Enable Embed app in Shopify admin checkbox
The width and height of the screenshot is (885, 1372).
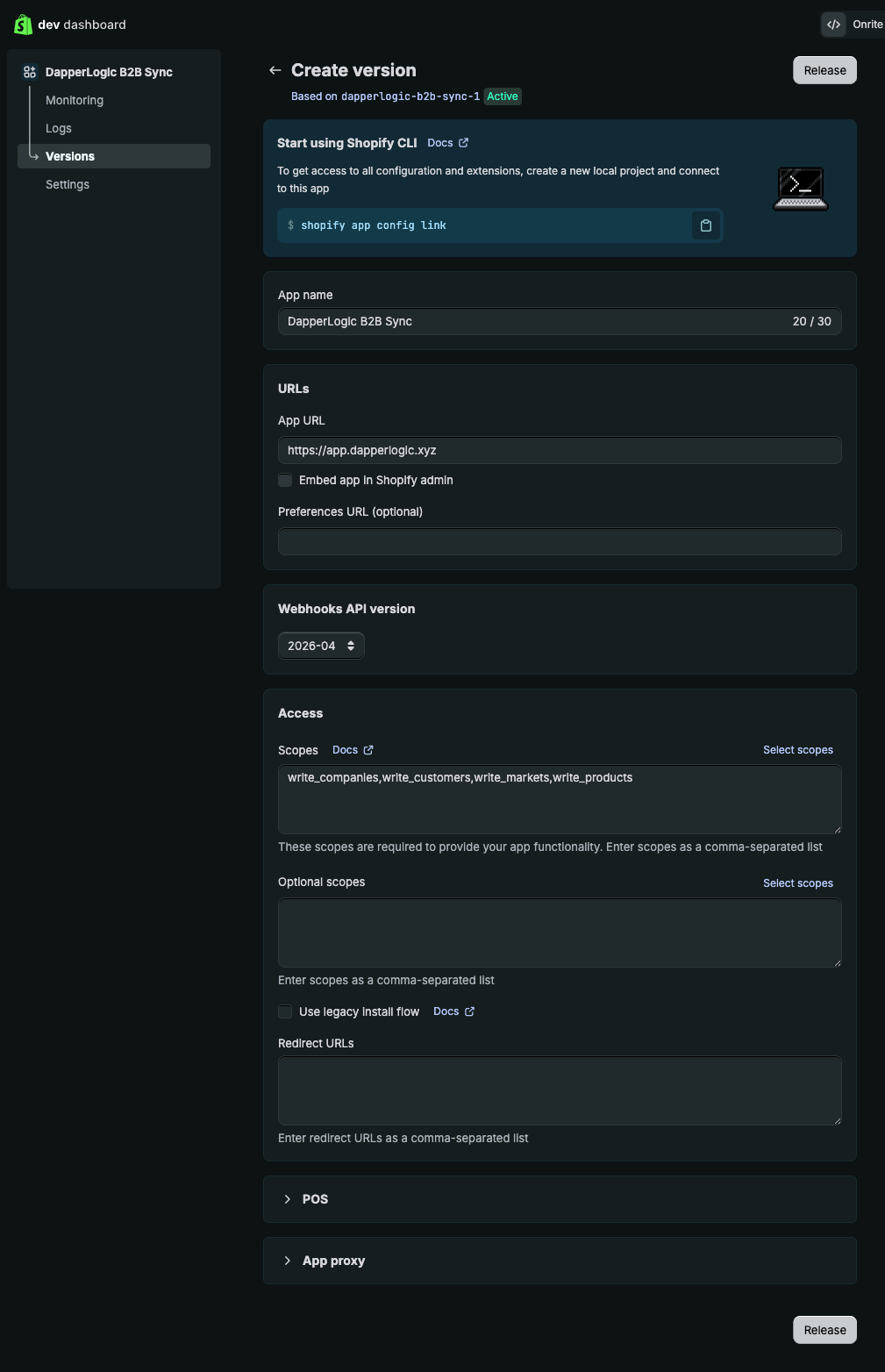285,480
